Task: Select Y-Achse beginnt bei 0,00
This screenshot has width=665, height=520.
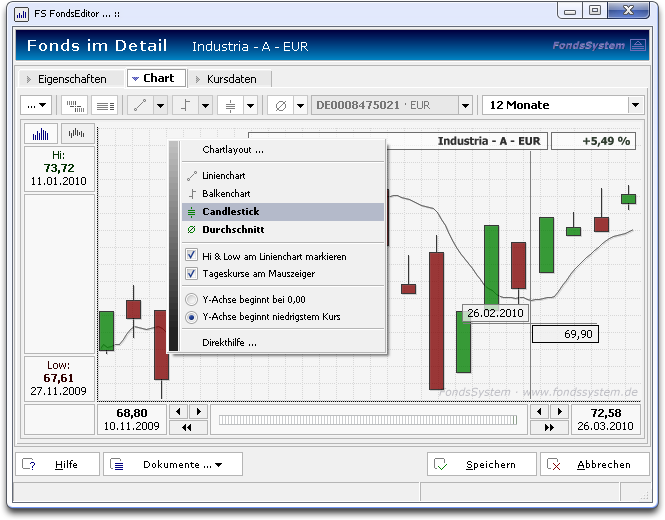Action: (x=192, y=299)
